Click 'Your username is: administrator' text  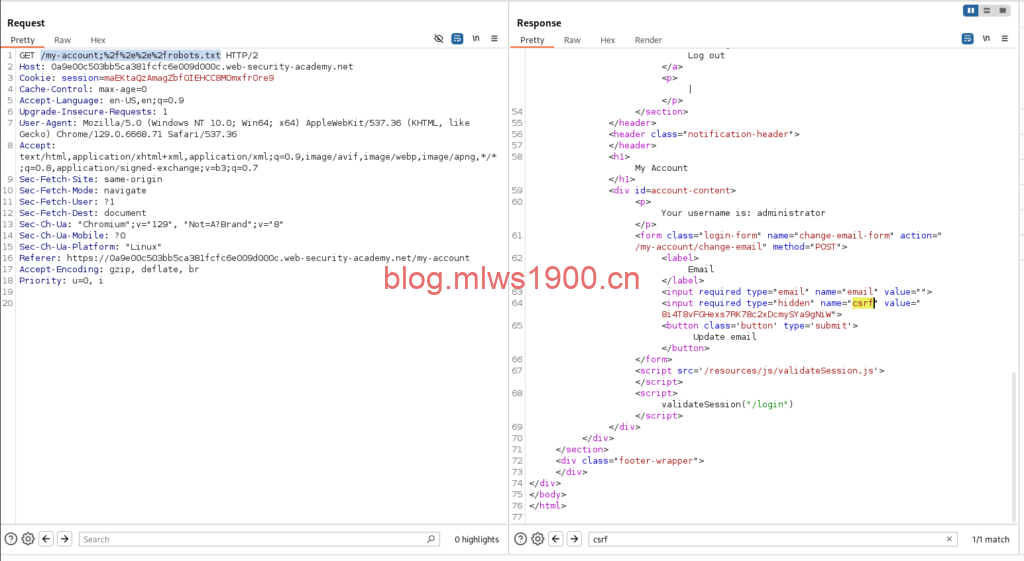(x=743, y=213)
